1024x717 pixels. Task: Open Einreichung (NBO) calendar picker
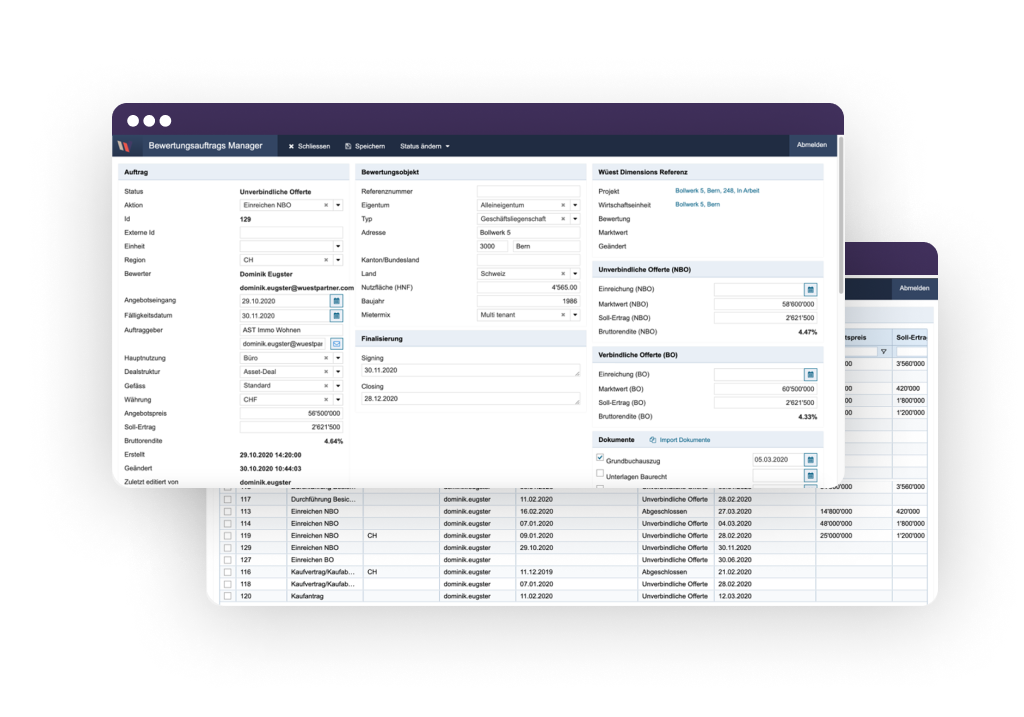(810, 289)
